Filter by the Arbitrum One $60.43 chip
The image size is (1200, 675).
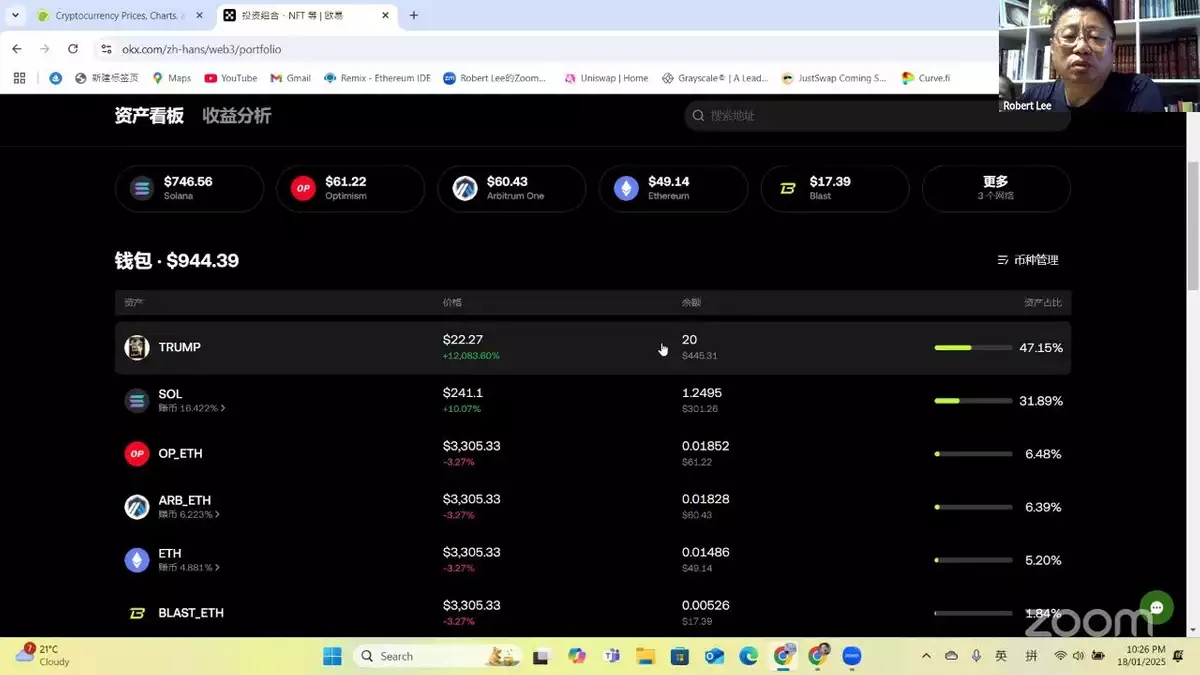(512, 188)
